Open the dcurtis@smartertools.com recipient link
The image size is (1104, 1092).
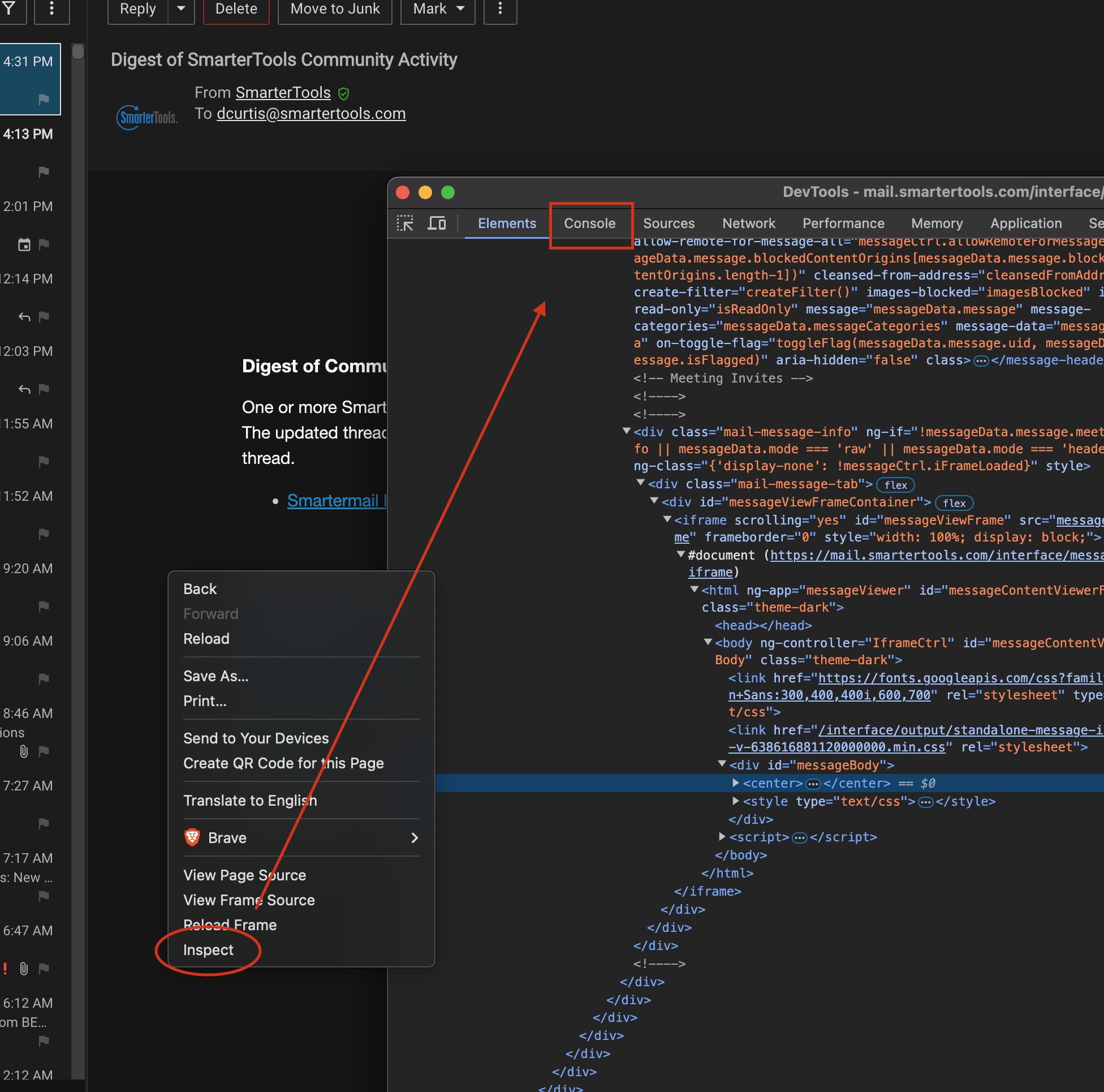coord(311,114)
